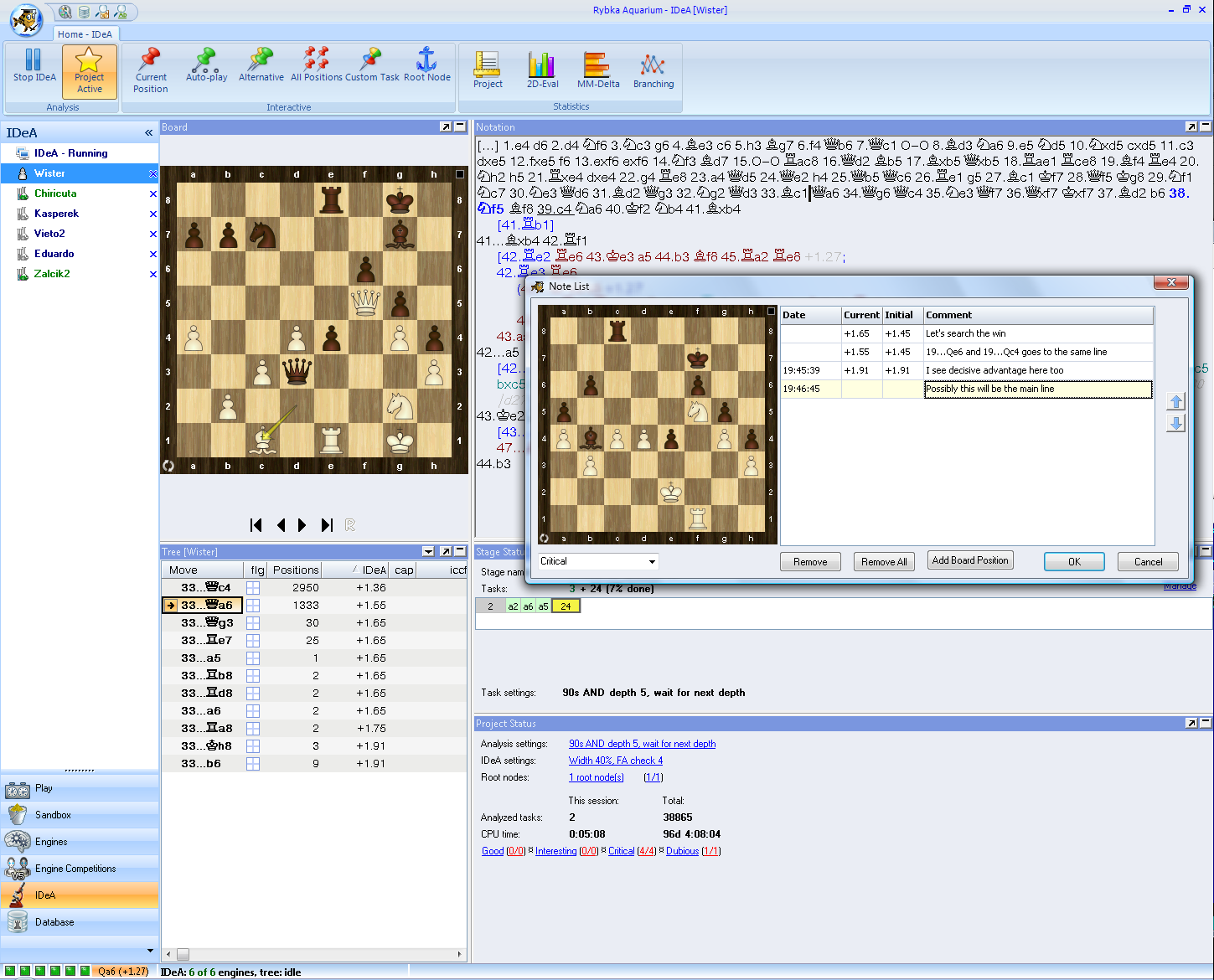
Task: Open the Engines section
Action: coord(80,842)
